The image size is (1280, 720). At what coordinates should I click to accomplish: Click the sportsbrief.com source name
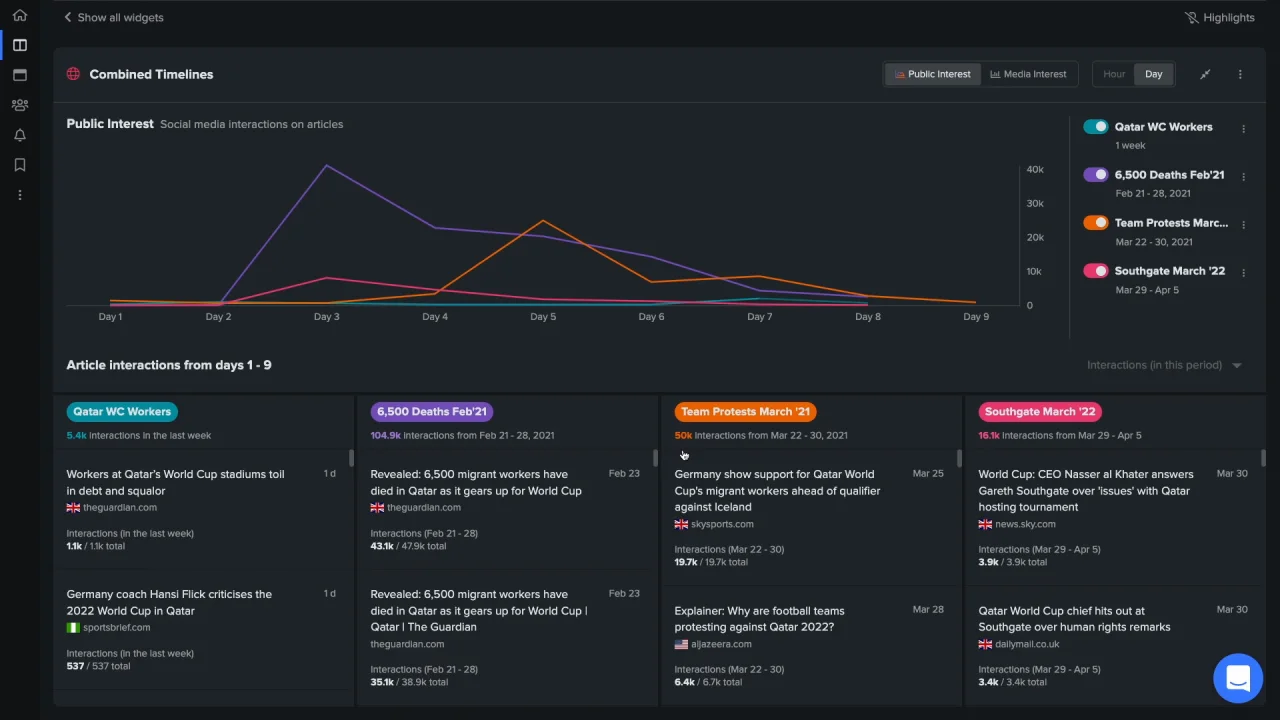point(117,628)
